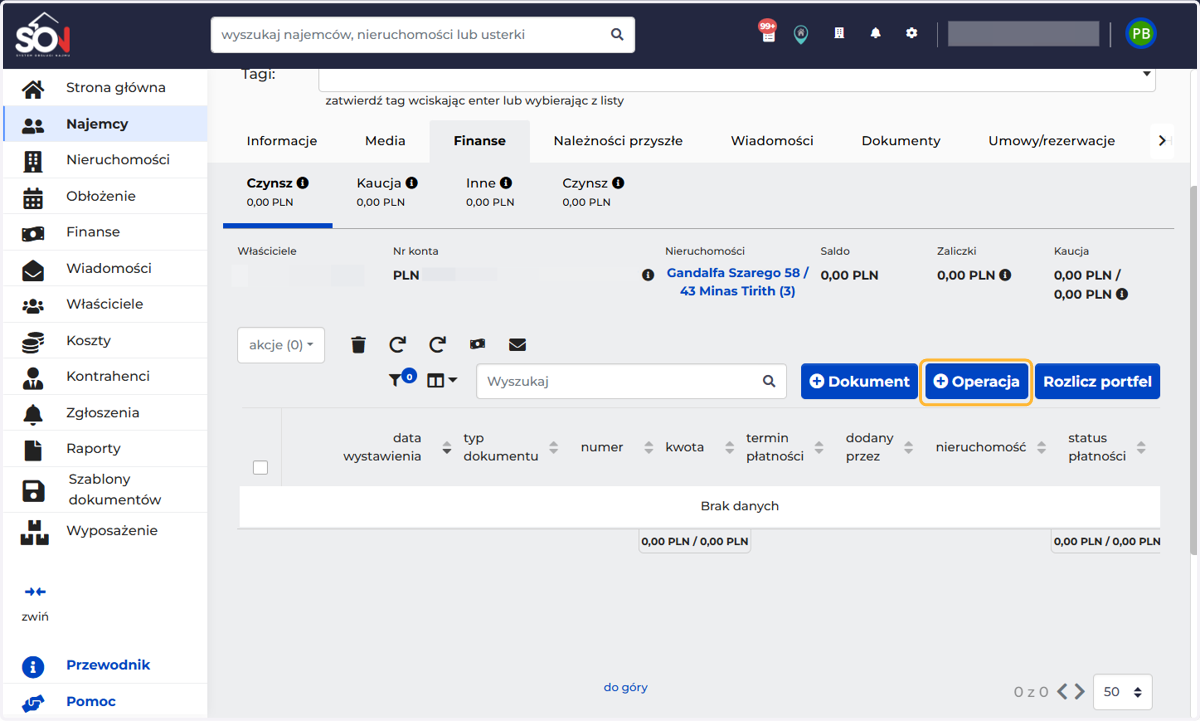Open notifications bell in top bar
Screen dimensions: 1200x721
(x=876, y=33)
